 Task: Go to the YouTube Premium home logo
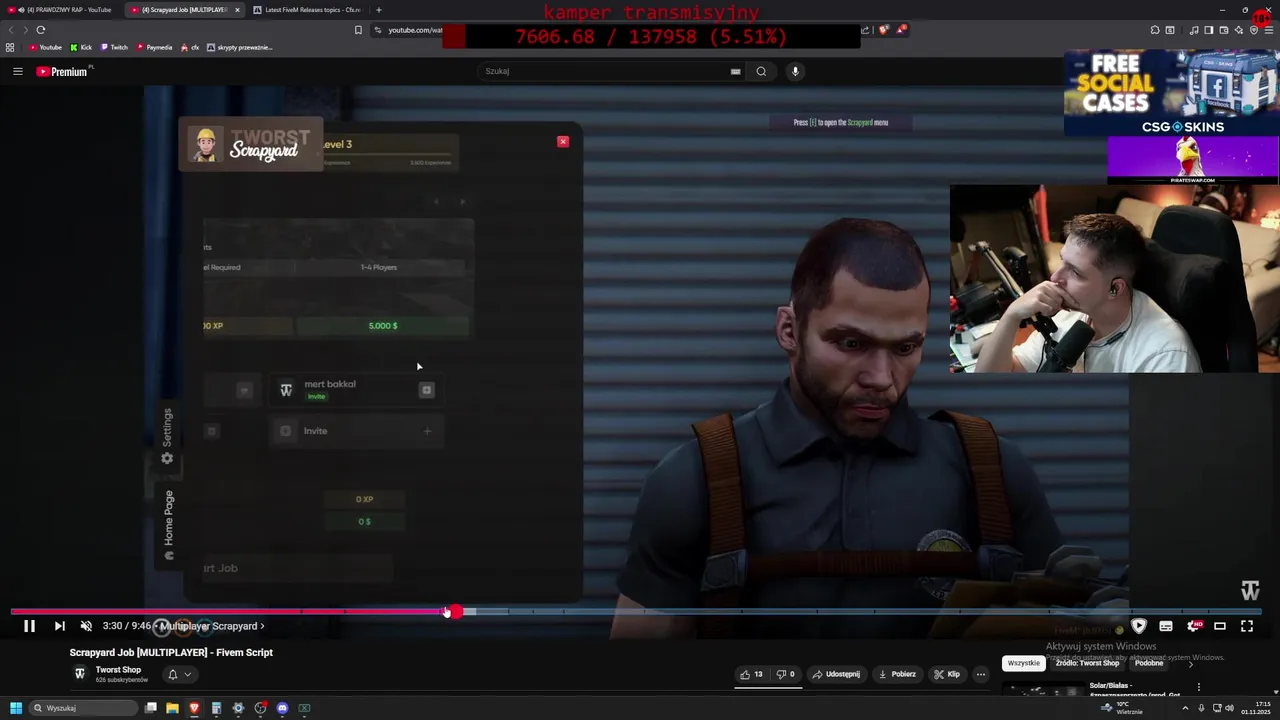click(x=63, y=71)
